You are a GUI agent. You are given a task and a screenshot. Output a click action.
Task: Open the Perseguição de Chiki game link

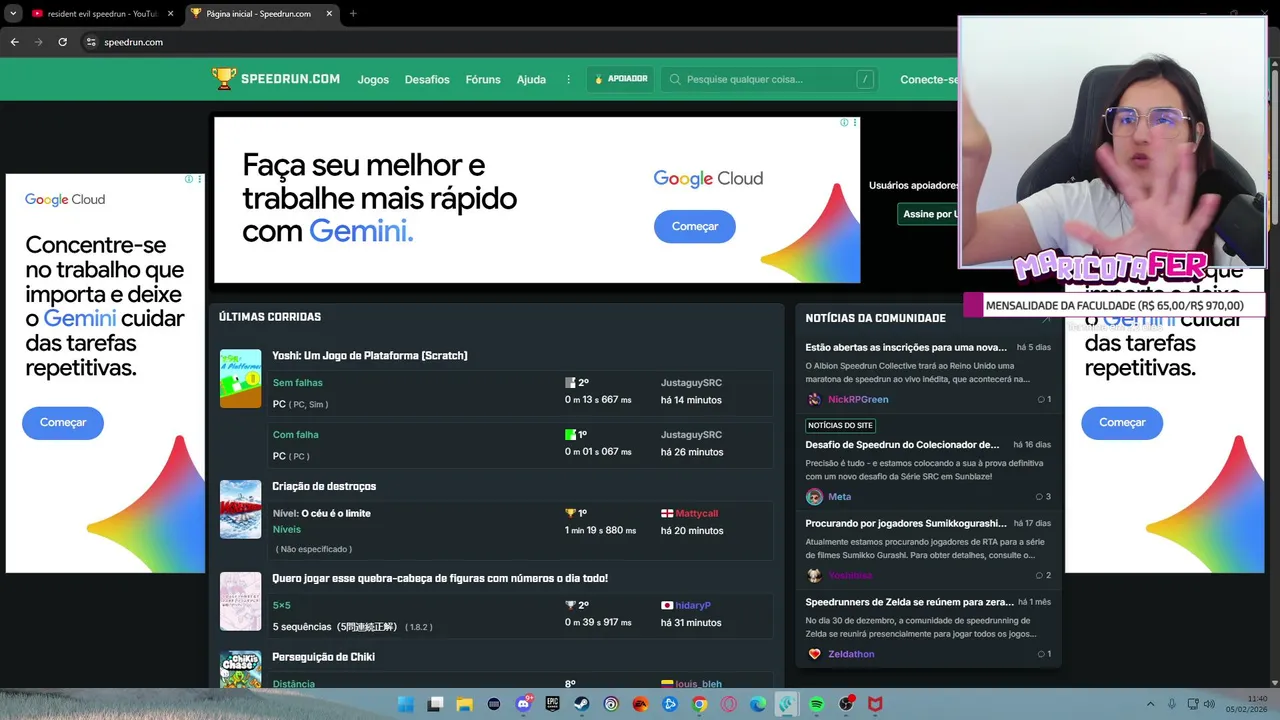(x=324, y=657)
